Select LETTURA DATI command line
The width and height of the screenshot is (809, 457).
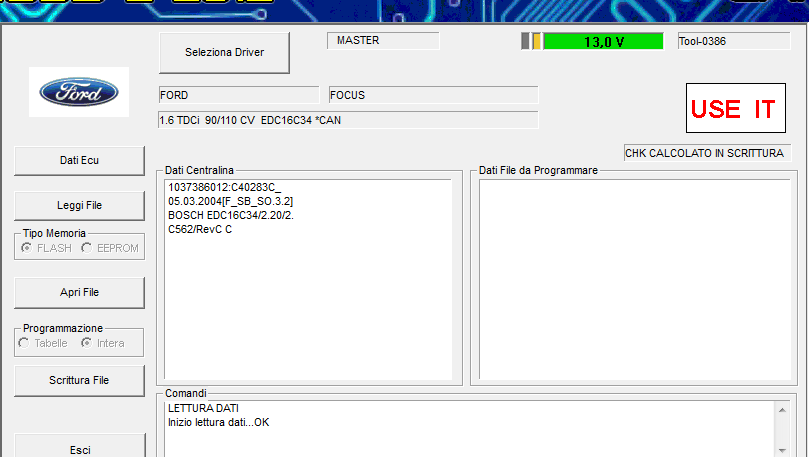click(203, 408)
